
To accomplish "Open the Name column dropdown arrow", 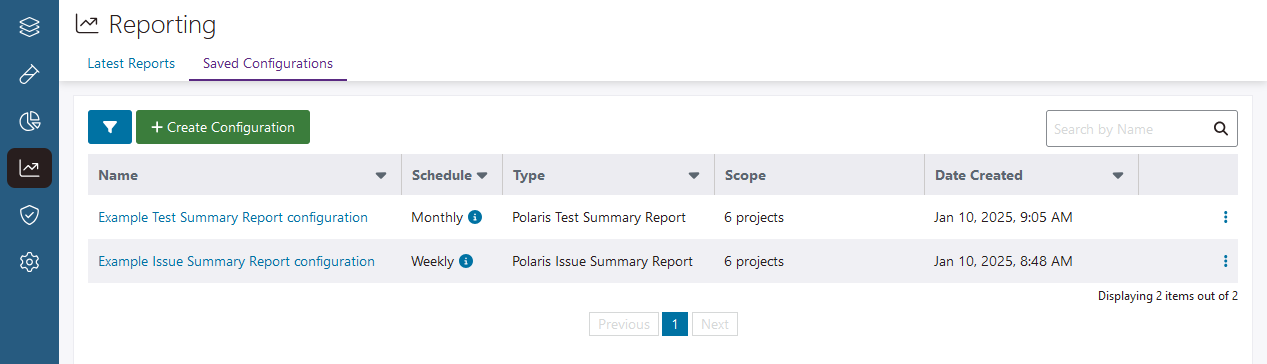I will [x=380, y=176].
